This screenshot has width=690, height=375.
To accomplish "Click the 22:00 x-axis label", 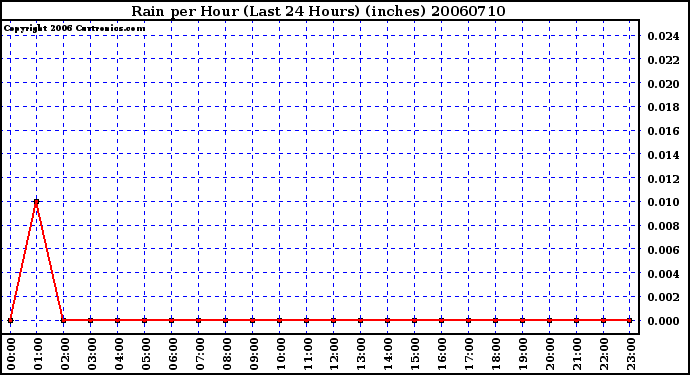I will (604, 354).
